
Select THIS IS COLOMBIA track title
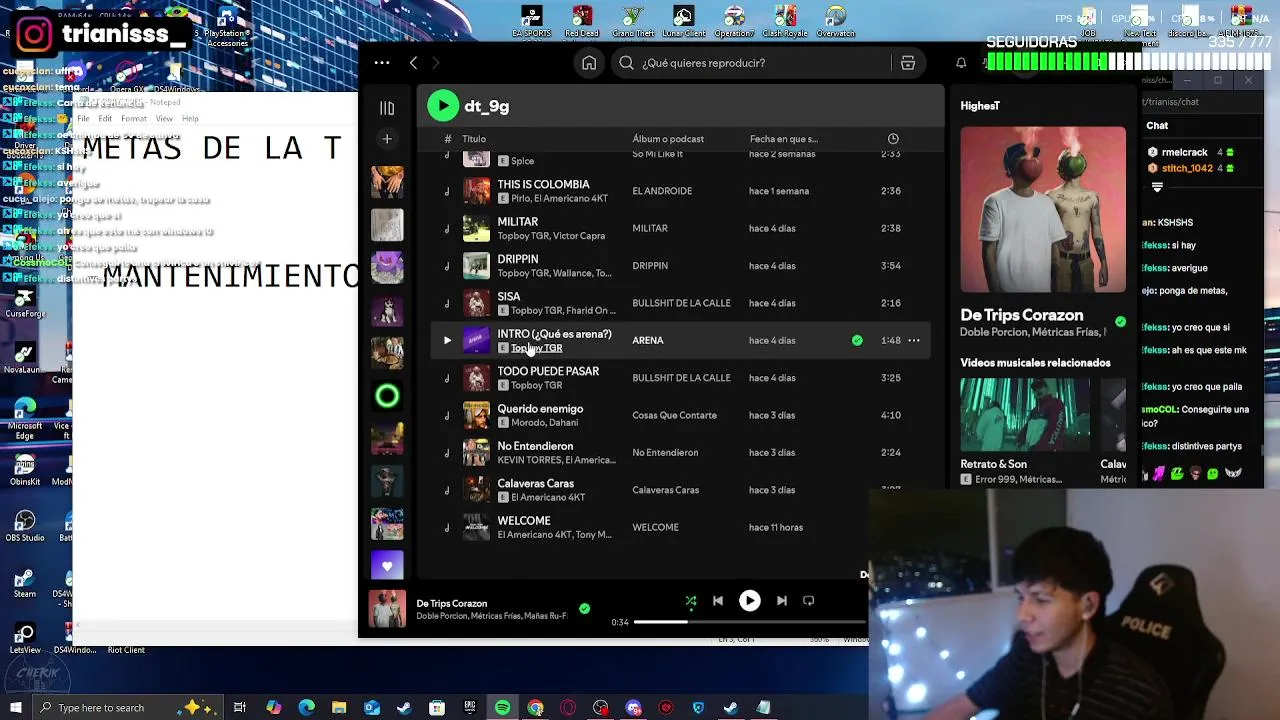[x=543, y=184]
